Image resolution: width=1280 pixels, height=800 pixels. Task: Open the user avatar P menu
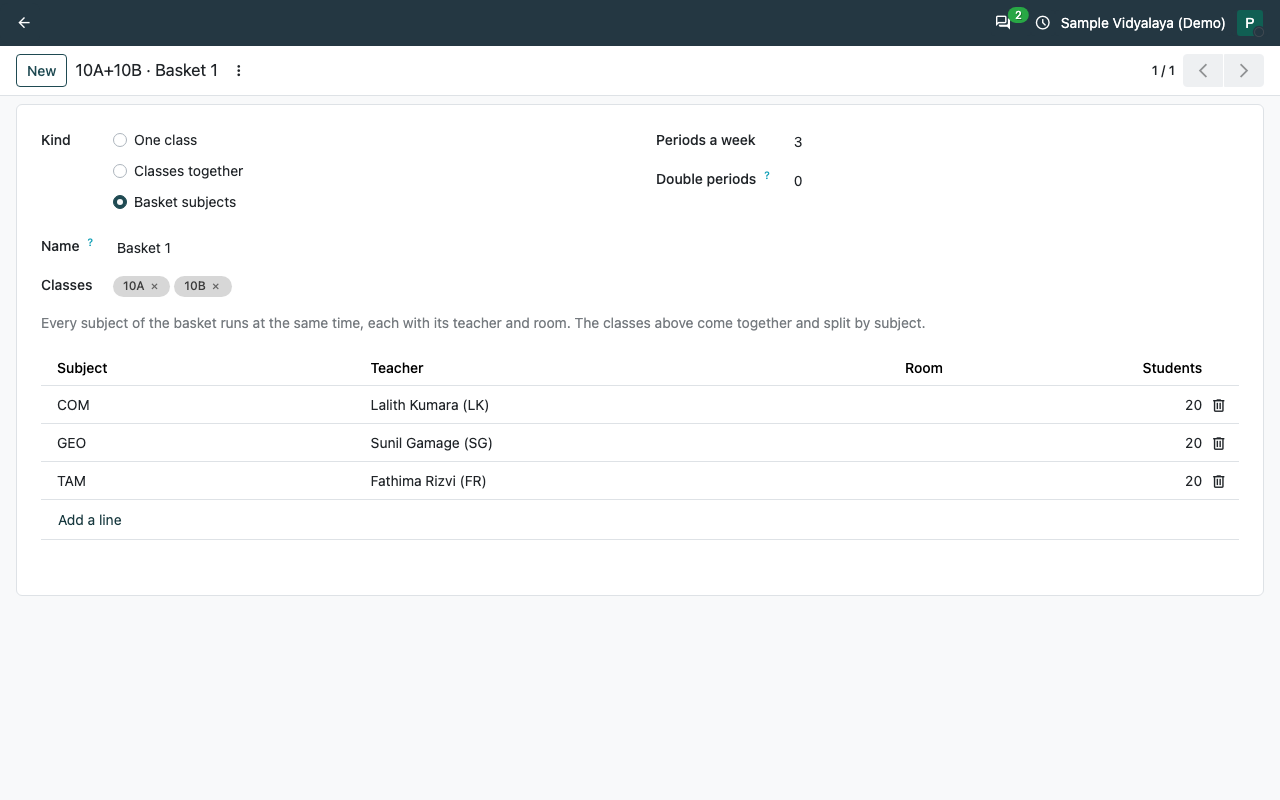pos(1249,23)
